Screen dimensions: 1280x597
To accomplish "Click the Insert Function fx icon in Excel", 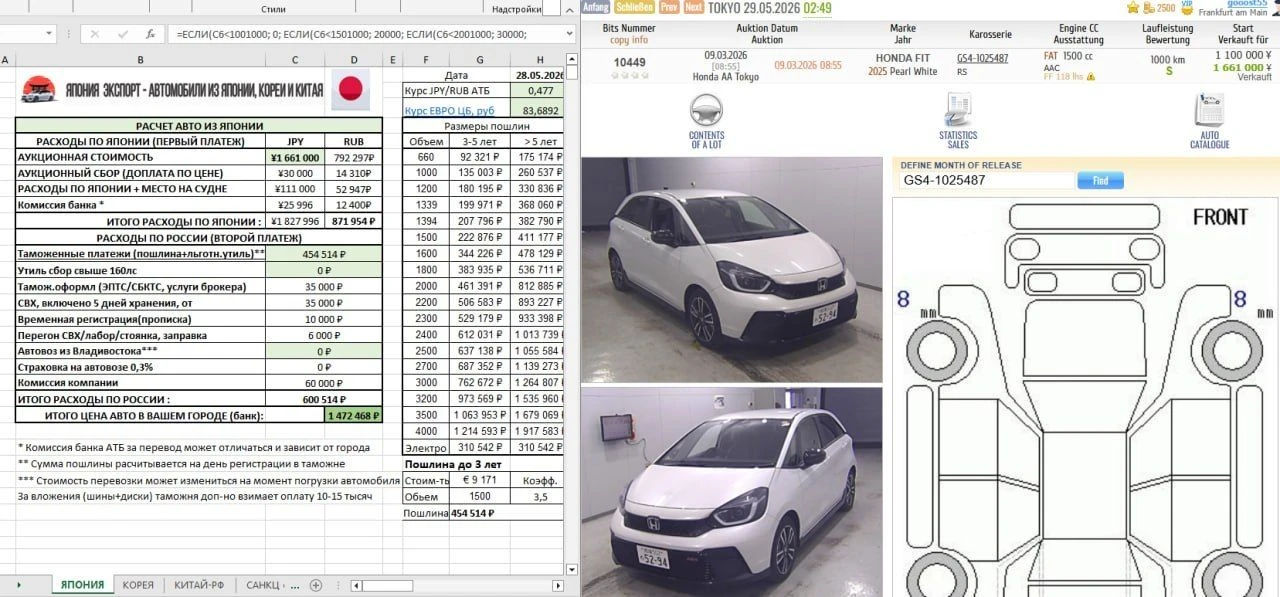I will 150,33.
